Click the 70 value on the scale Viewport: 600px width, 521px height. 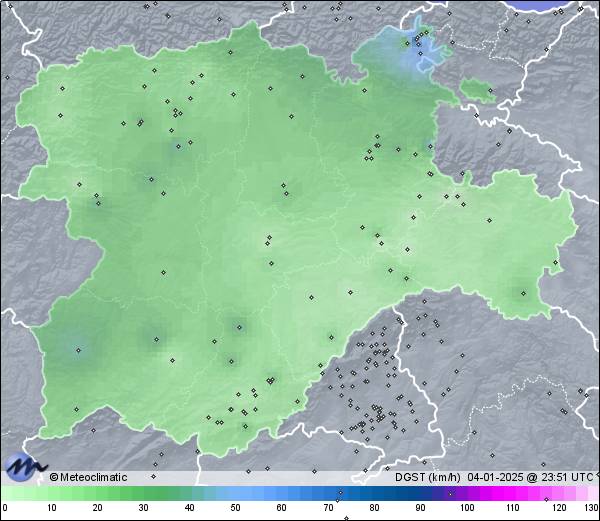(x=328, y=508)
